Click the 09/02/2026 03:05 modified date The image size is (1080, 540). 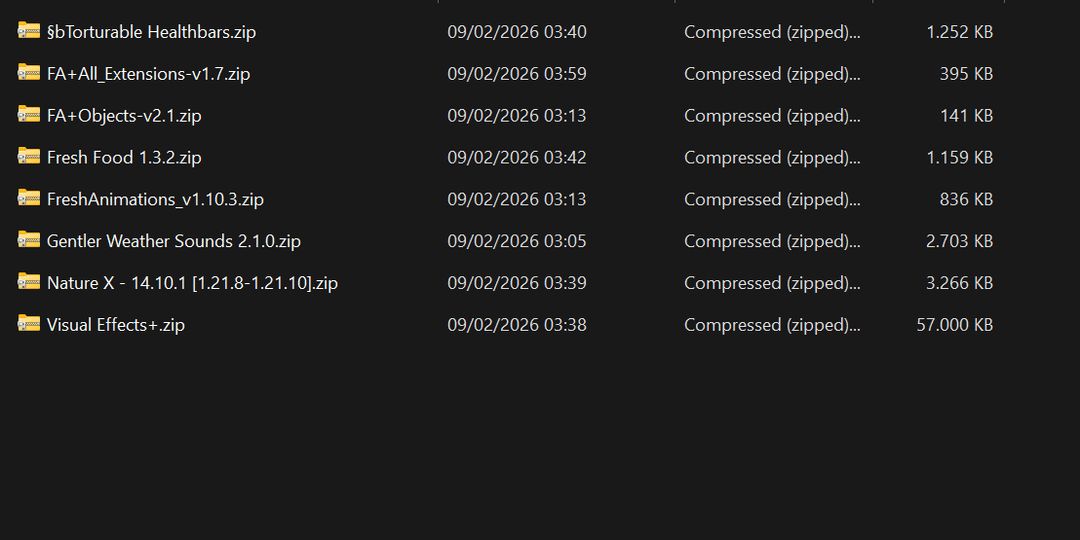pyautogui.click(x=516, y=242)
